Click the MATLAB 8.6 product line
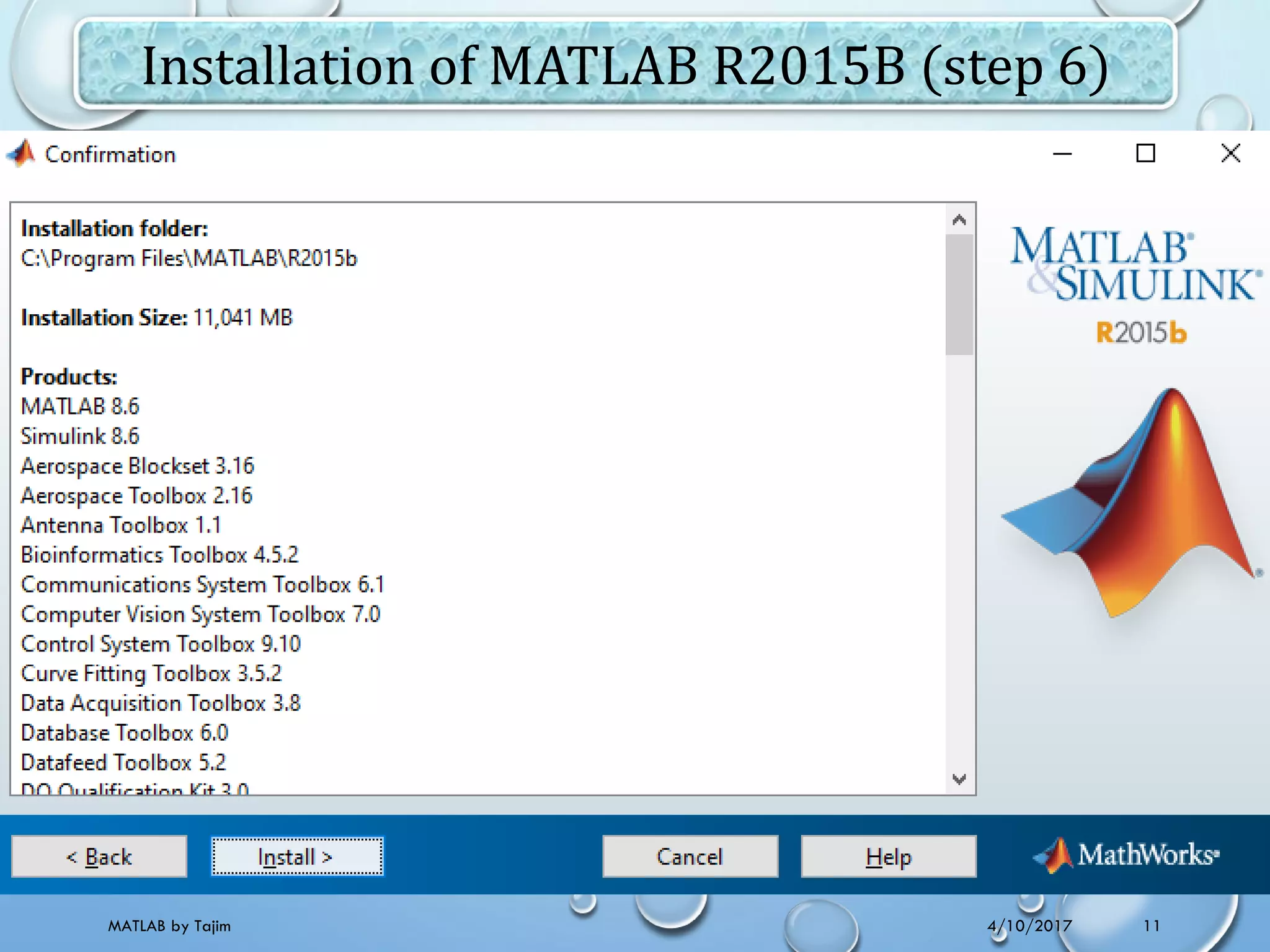Viewport: 1270px width, 952px height. [80, 407]
